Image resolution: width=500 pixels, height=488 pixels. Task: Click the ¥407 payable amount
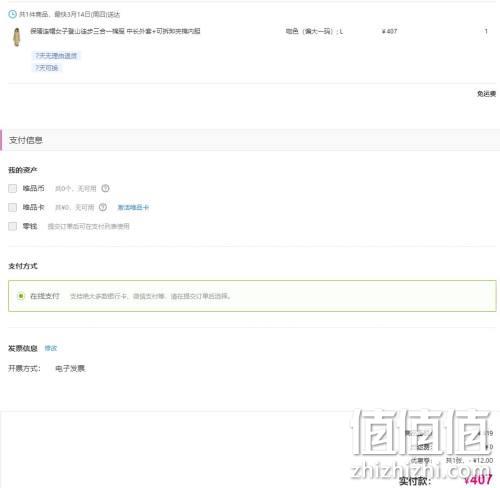(478, 480)
